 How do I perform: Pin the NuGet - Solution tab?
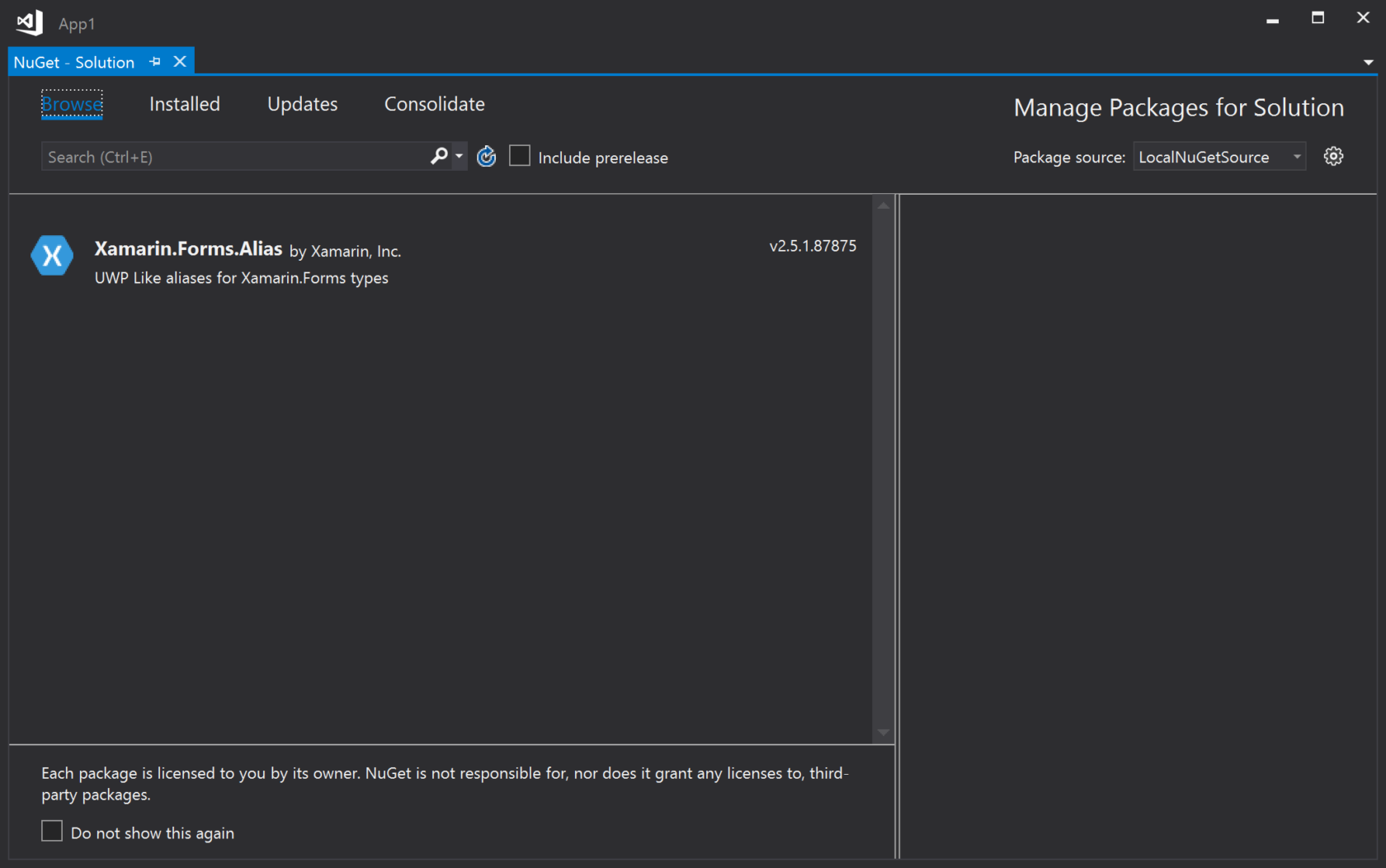(154, 61)
